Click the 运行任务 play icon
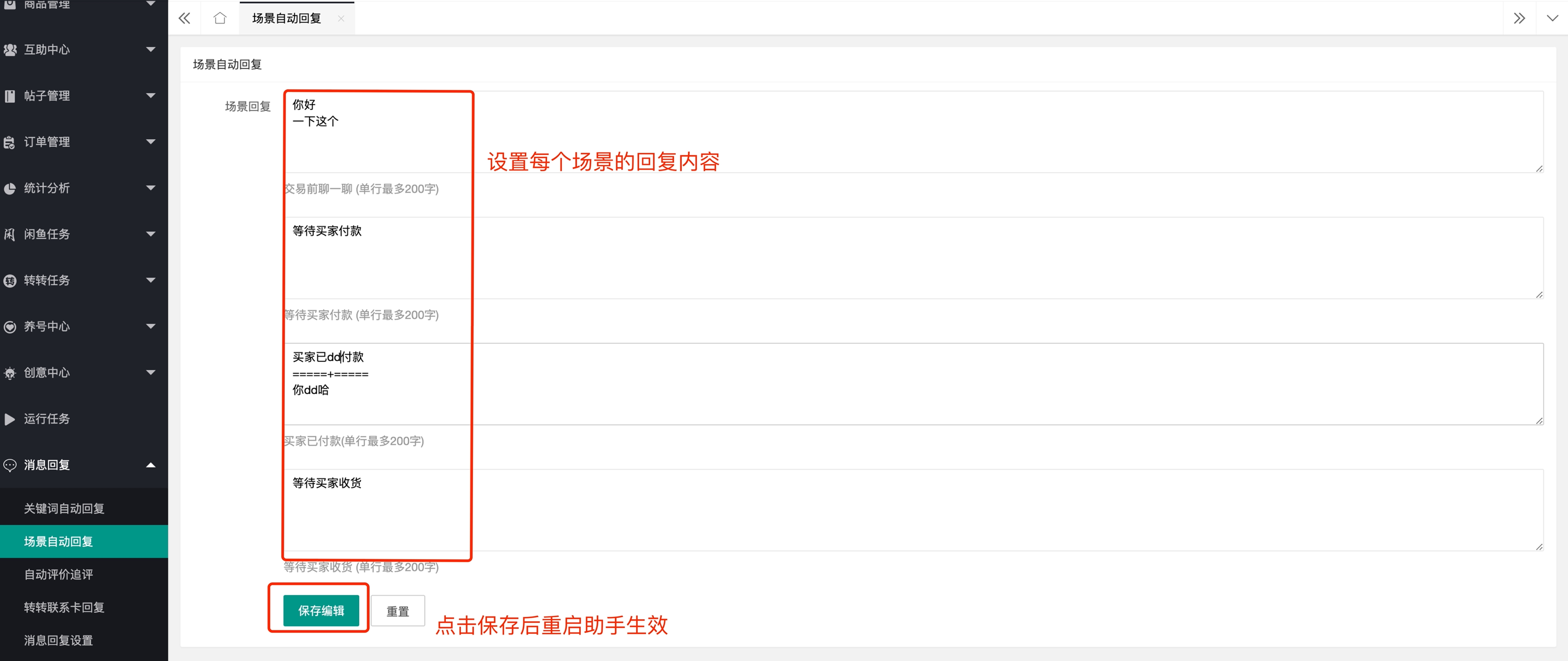The image size is (1568, 661). coord(10,419)
